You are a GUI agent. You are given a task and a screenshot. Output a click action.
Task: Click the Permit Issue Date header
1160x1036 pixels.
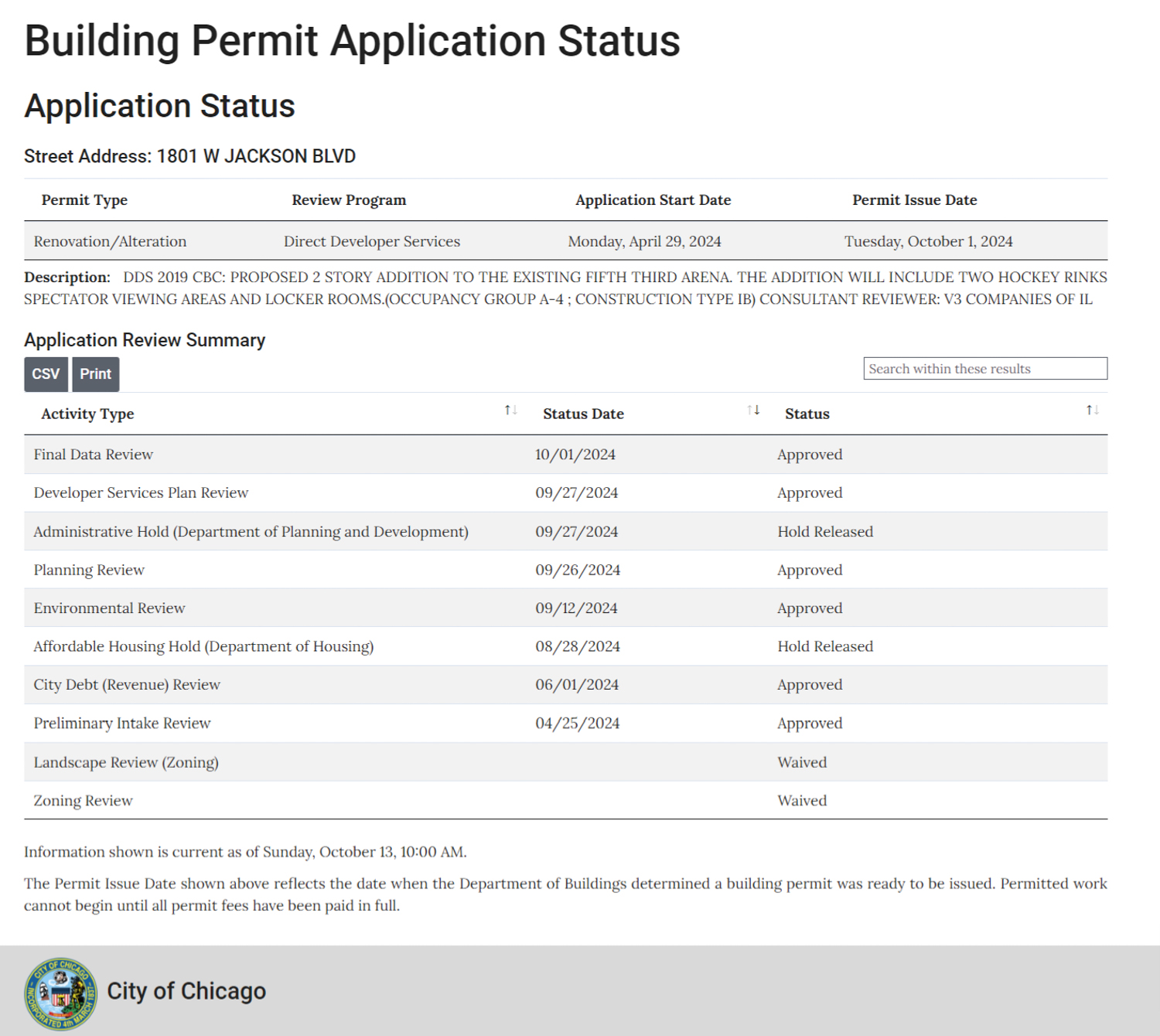[915, 200]
